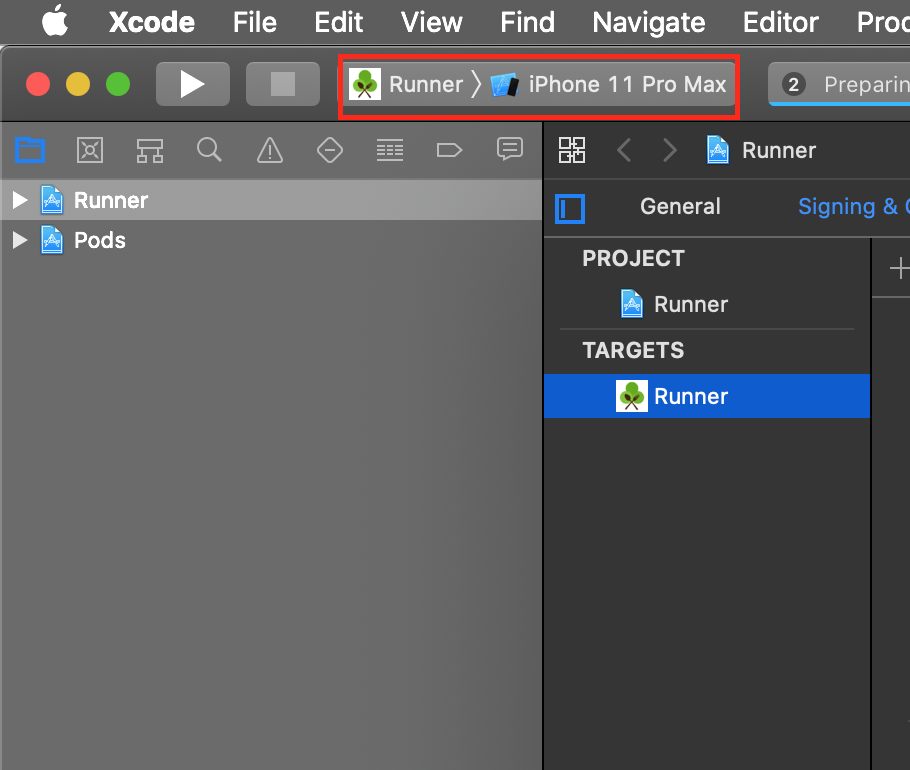Screen dimensions: 910x770
Task: Toggle the project and targets list sidebar
Action: (x=570, y=208)
